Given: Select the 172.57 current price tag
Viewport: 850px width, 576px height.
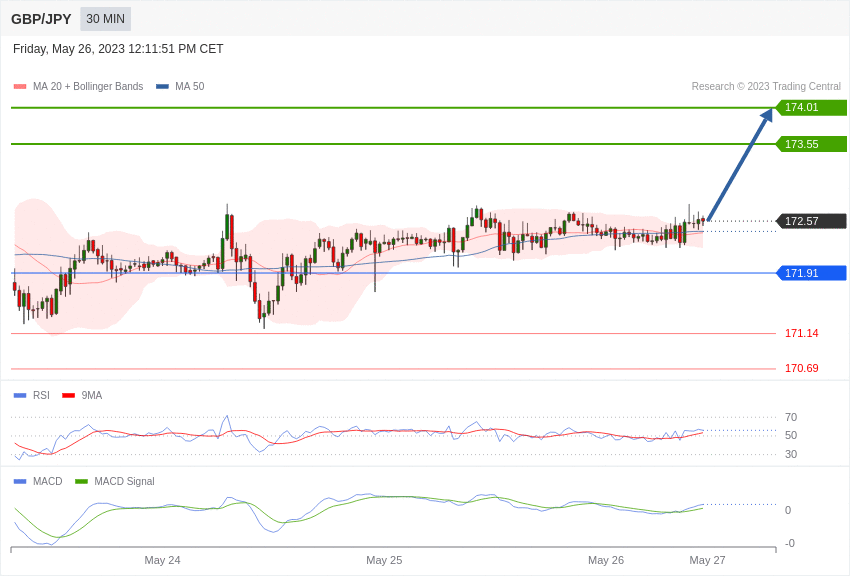Looking at the screenshot, I should click(812, 221).
